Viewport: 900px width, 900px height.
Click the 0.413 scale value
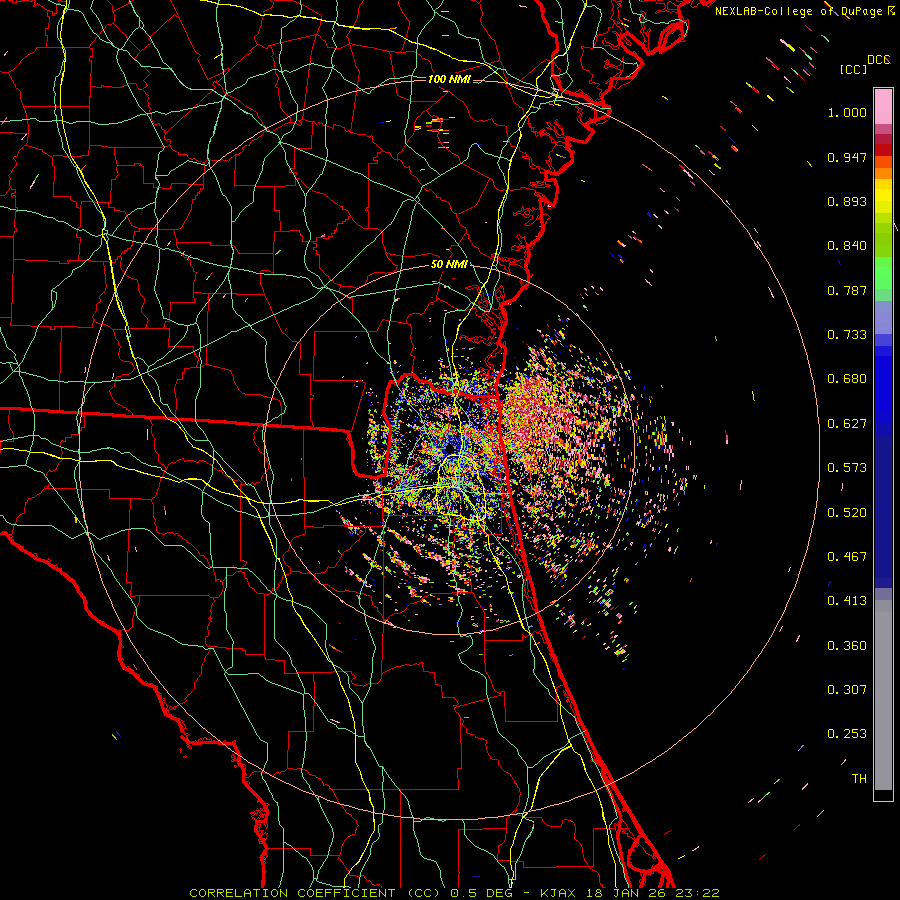coord(847,601)
